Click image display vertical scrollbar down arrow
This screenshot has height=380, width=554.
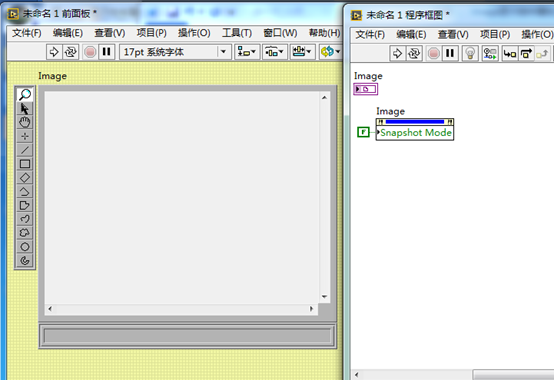pyautogui.click(x=324, y=297)
